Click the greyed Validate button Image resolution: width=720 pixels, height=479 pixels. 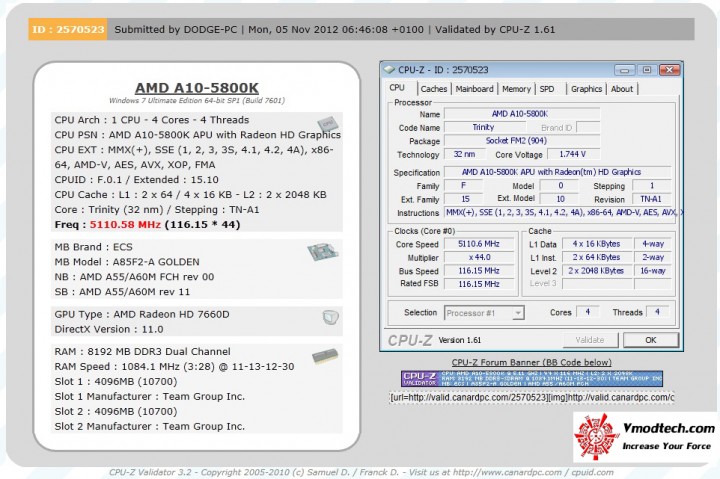click(x=590, y=340)
